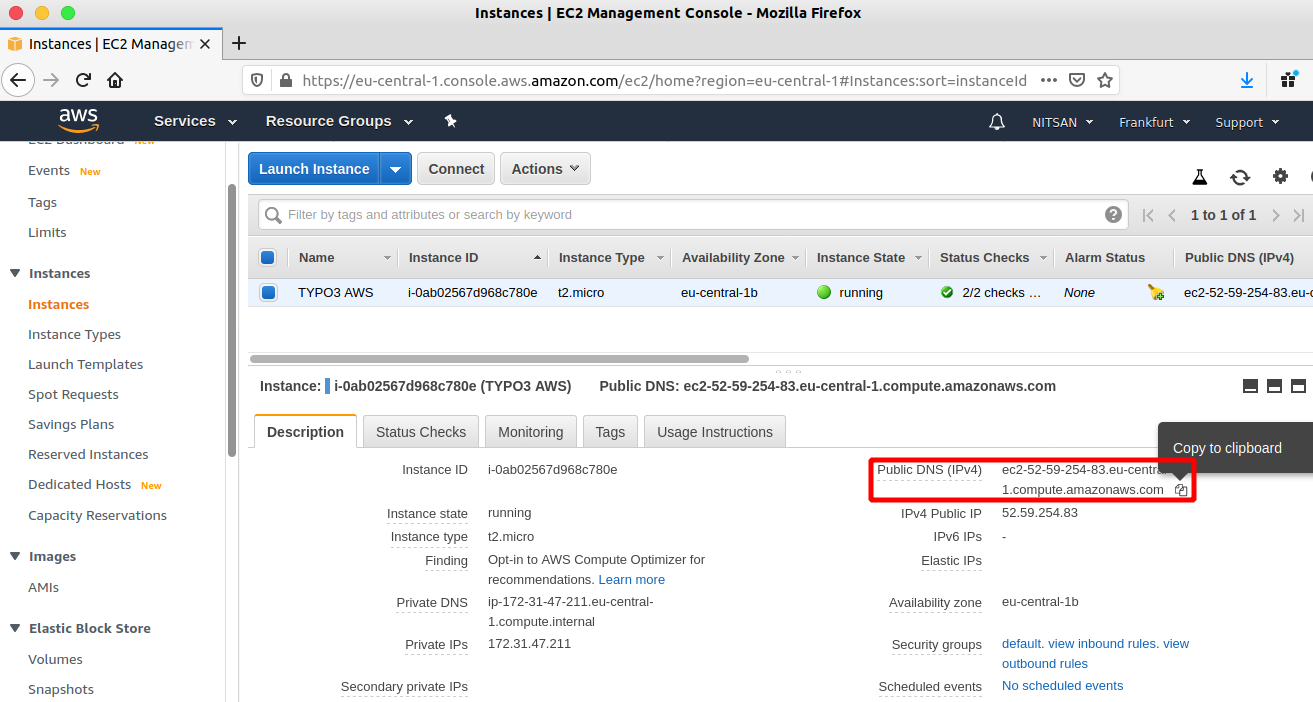Switch to Status Checks tab

coord(421,432)
